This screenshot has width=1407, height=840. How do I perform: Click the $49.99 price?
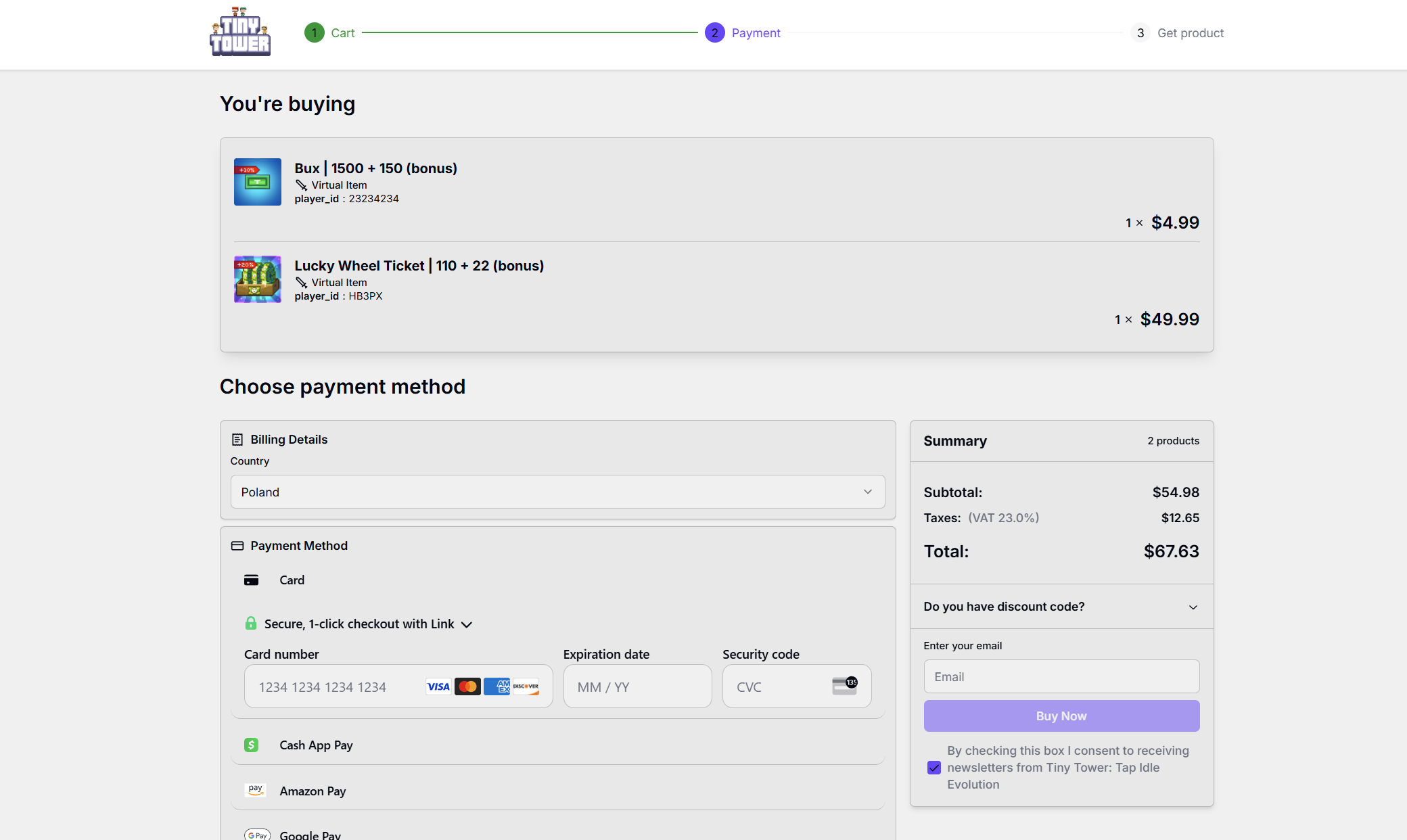pos(1170,319)
